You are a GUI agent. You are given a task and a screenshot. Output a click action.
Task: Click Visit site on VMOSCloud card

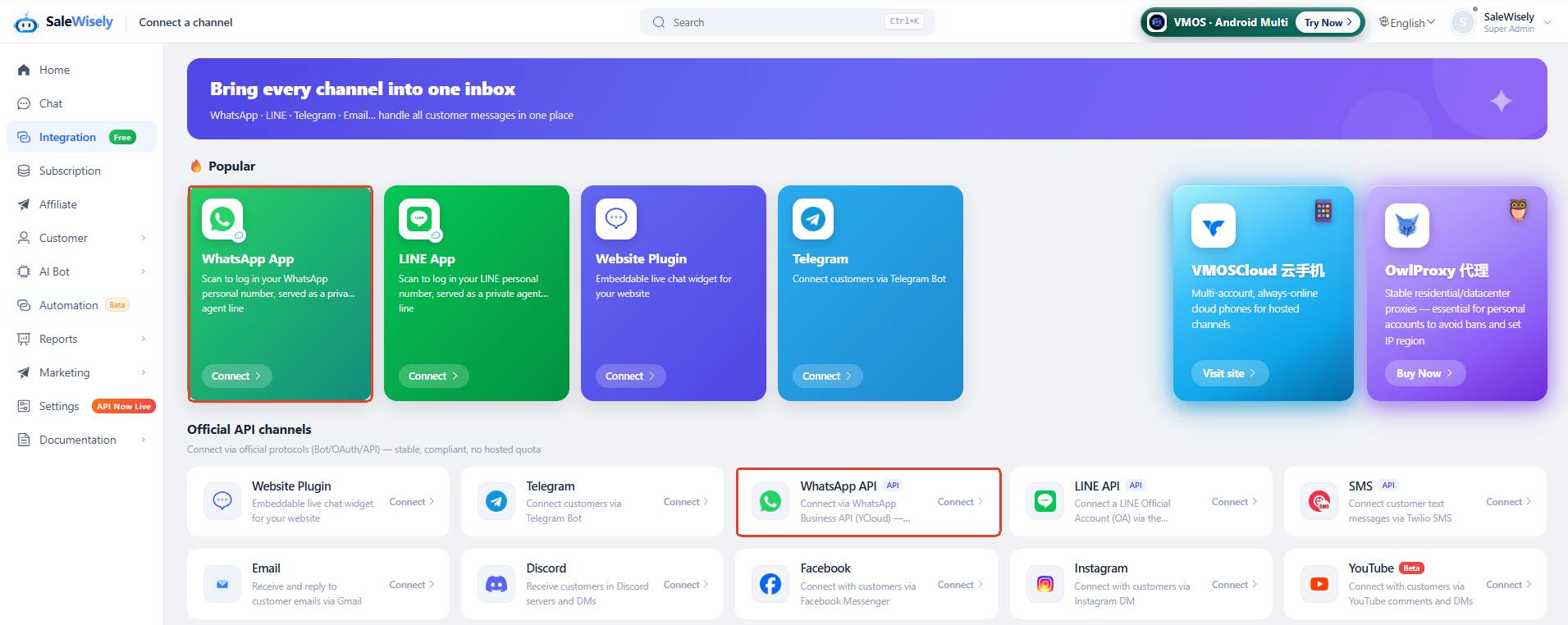1230,373
